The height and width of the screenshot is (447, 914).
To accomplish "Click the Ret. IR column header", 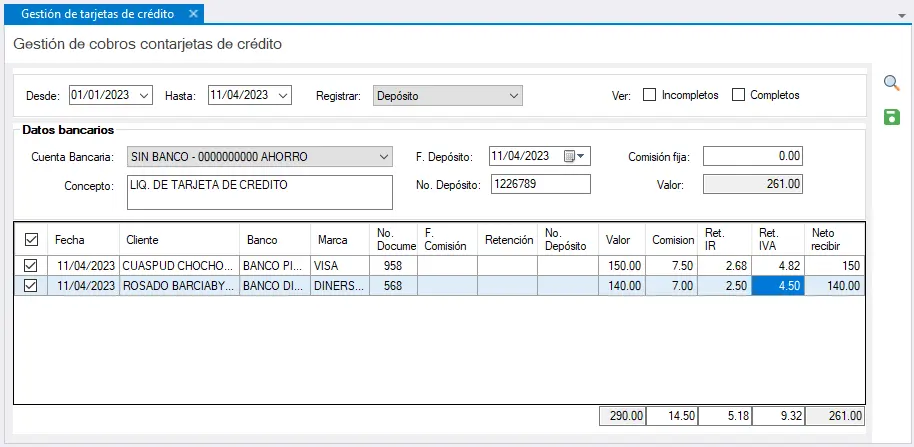I will (x=726, y=240).
